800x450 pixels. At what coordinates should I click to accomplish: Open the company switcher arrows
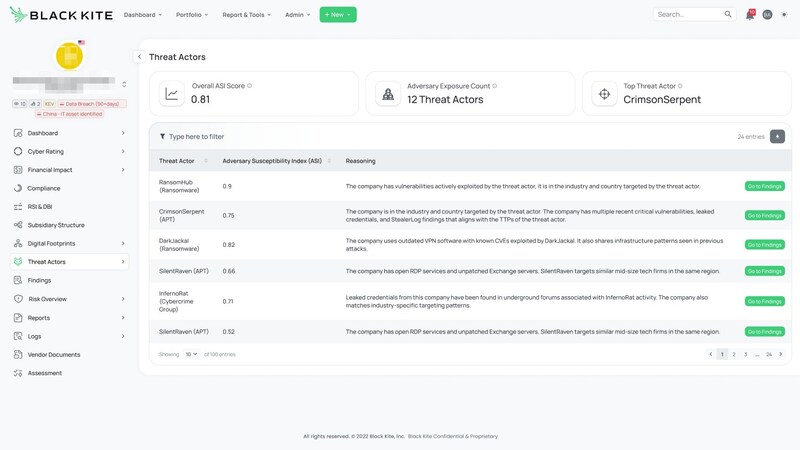pyautogui.click(x=124, y=84)
